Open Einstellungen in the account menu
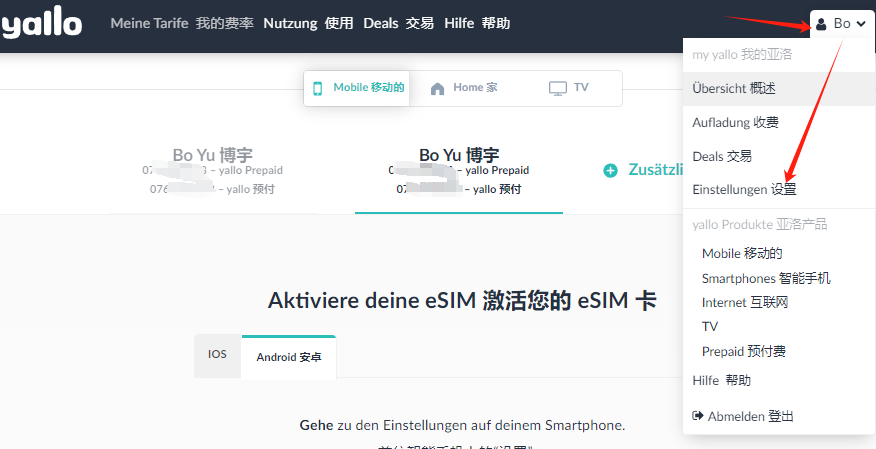 [779, 189]
